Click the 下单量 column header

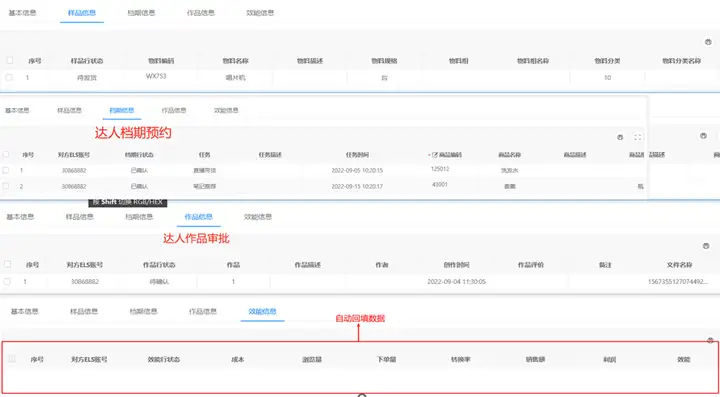coord(386,359)
